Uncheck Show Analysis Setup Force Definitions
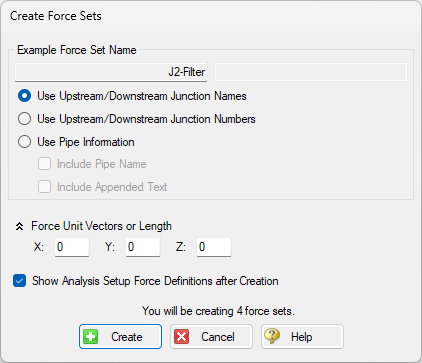The width and height of the screenshot is (422, 363). click(x=20, y=281)
